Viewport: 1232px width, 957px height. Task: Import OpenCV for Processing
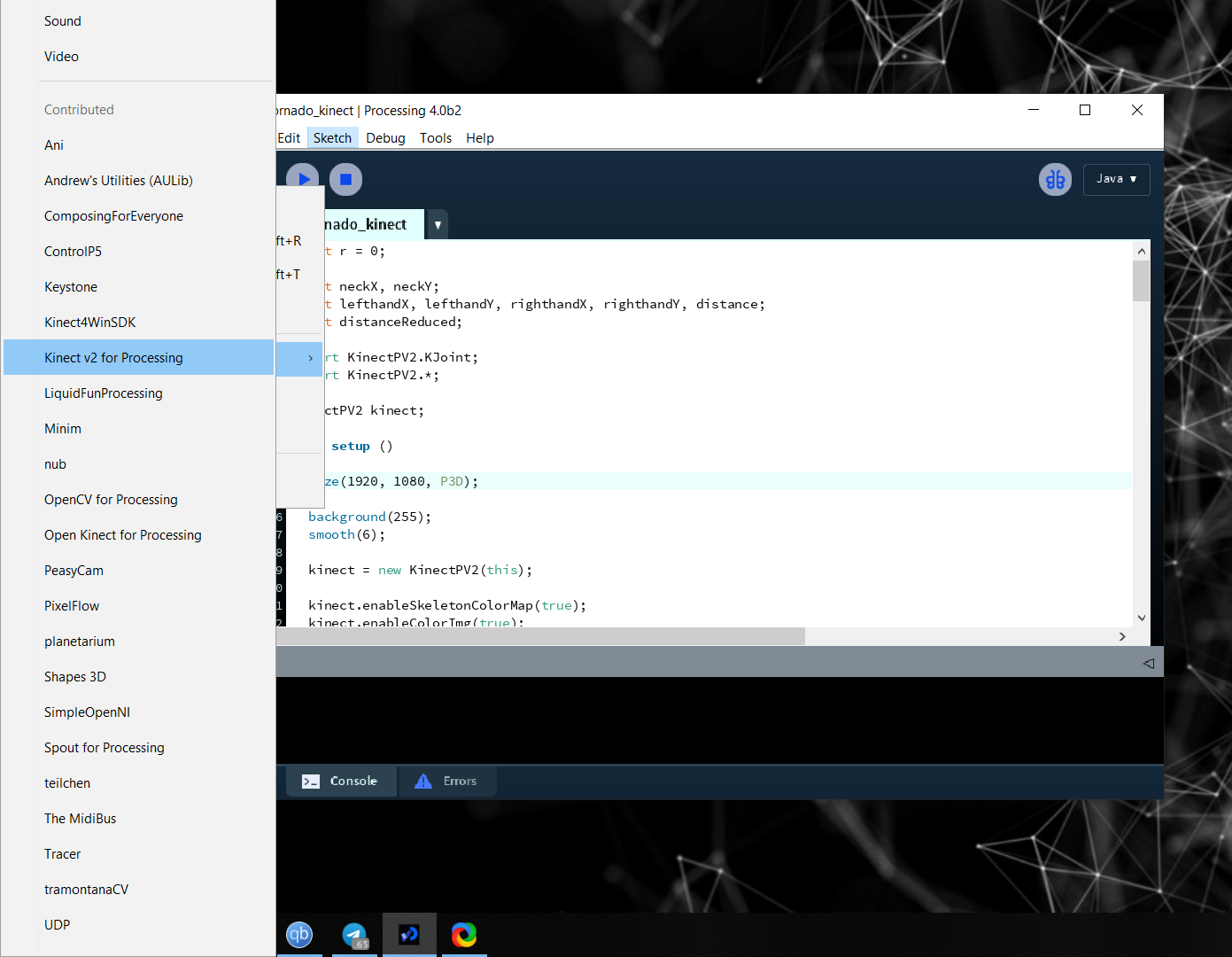(x=139, y=500)
